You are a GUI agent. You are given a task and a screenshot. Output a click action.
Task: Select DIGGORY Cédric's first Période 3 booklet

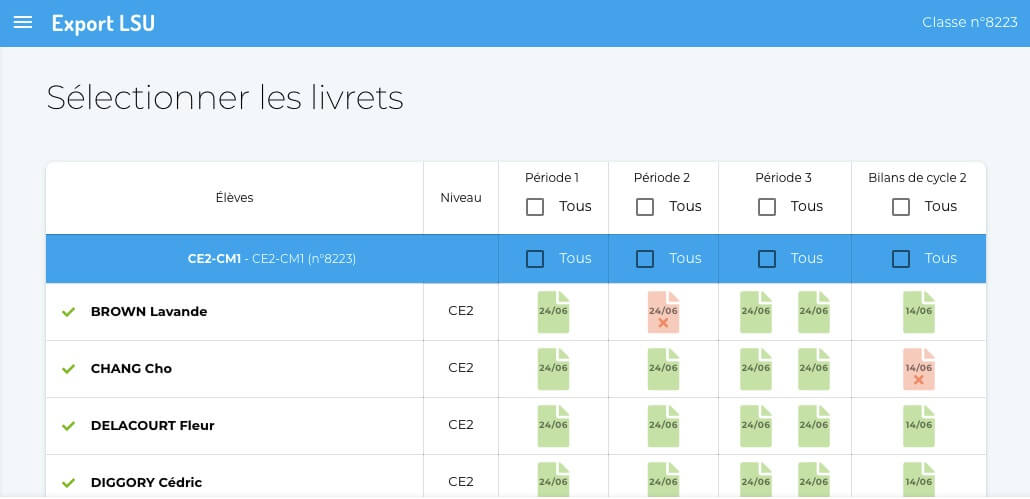pos(755,480)
